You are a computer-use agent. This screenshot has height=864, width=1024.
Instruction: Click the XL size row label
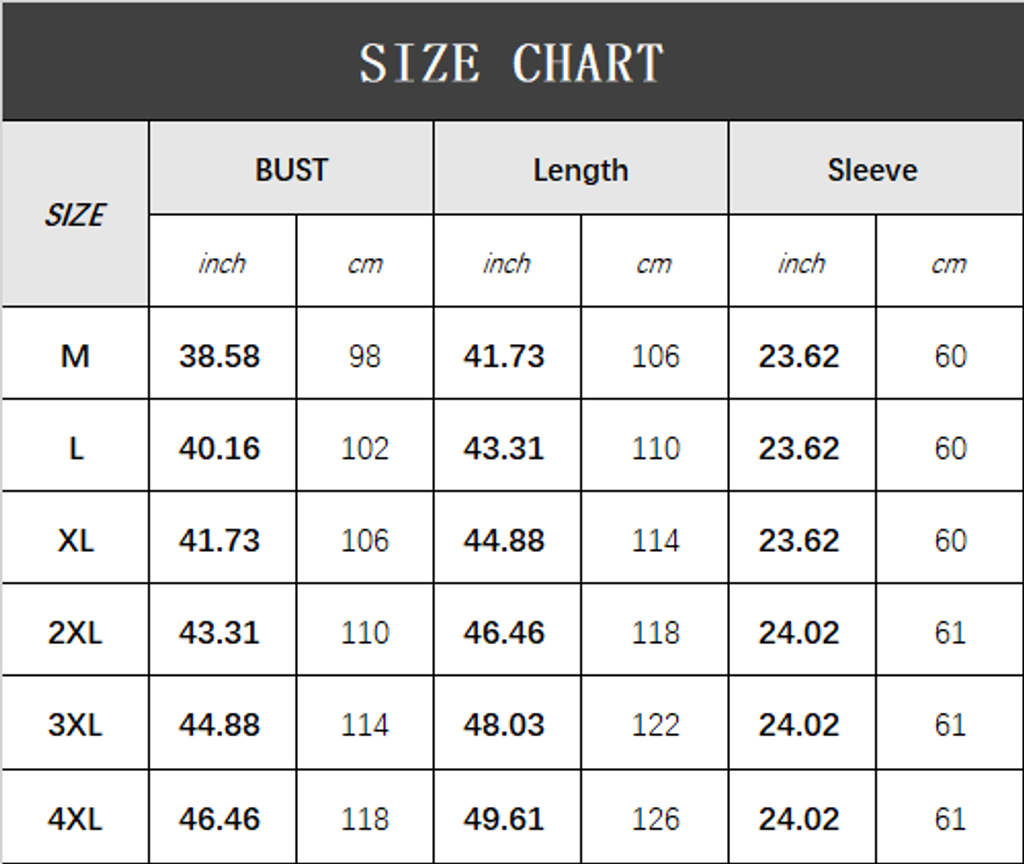coord(75,540)
